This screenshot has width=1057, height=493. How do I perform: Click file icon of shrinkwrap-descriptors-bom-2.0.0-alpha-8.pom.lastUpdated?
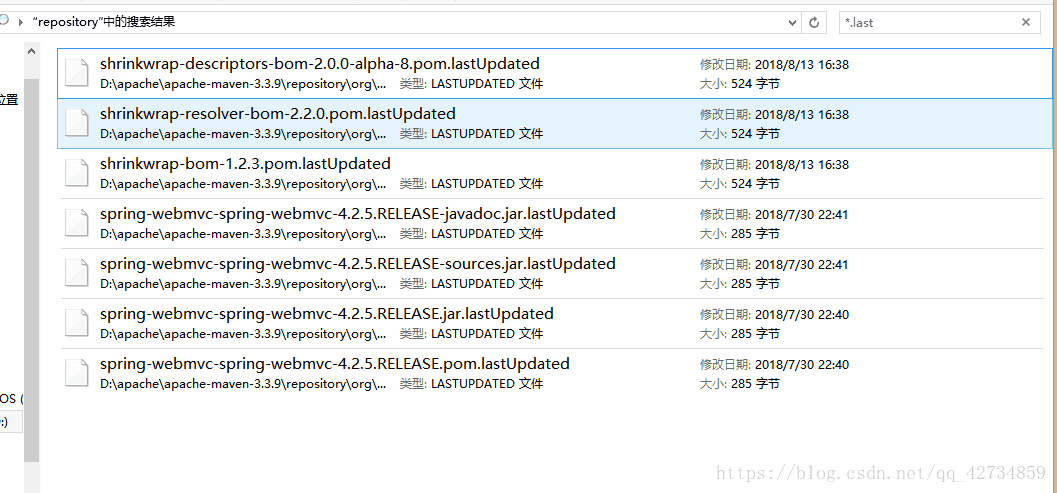tap(77, 74)
